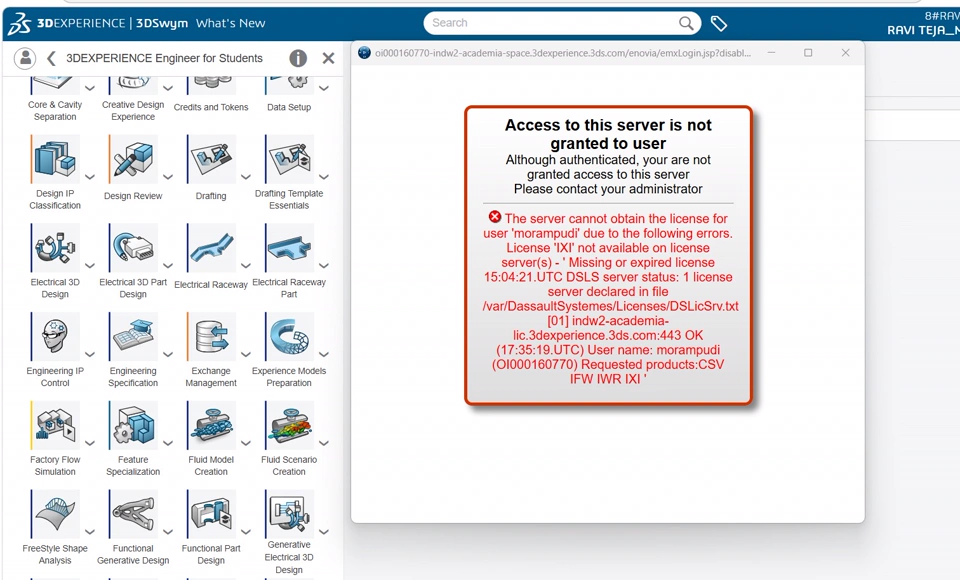The height and width of the screenshot is (580, 960).
Task: Launch Functional Part Design app
Action: (x=211, y=514)
